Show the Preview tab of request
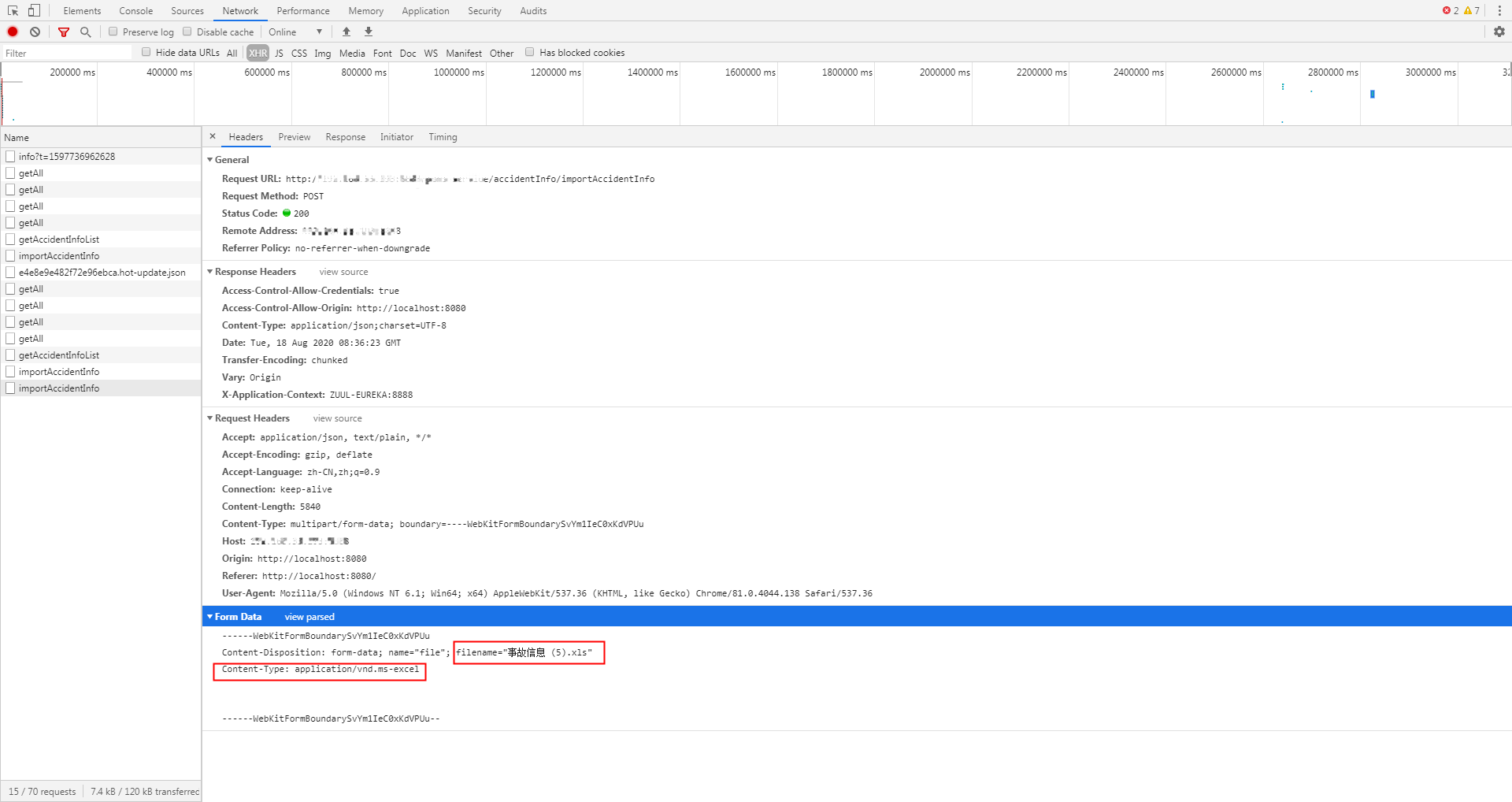 pyautogui.click(x=295, y=136)
